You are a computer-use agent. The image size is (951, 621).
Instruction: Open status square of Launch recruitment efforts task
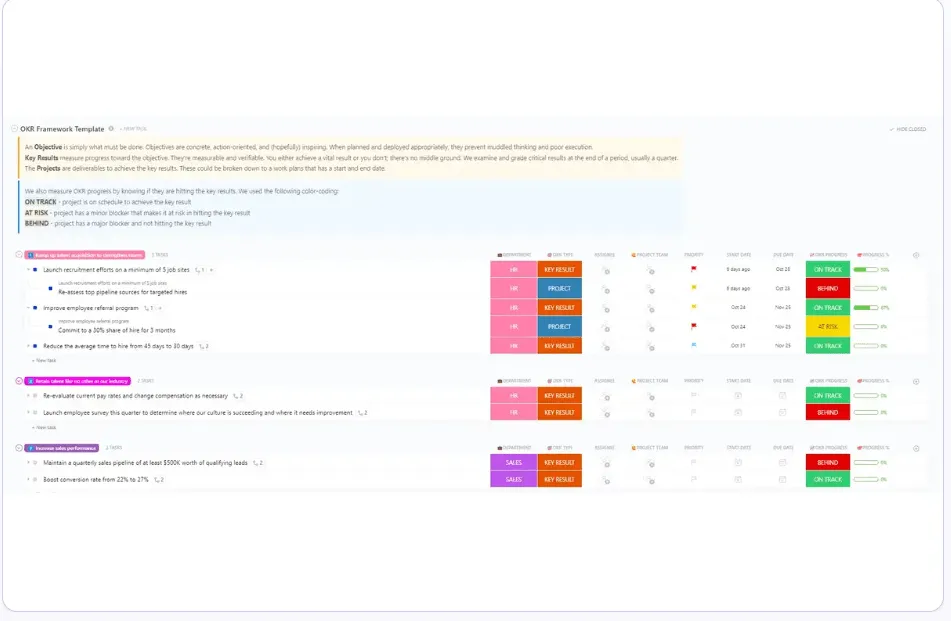tap(35, 269)
